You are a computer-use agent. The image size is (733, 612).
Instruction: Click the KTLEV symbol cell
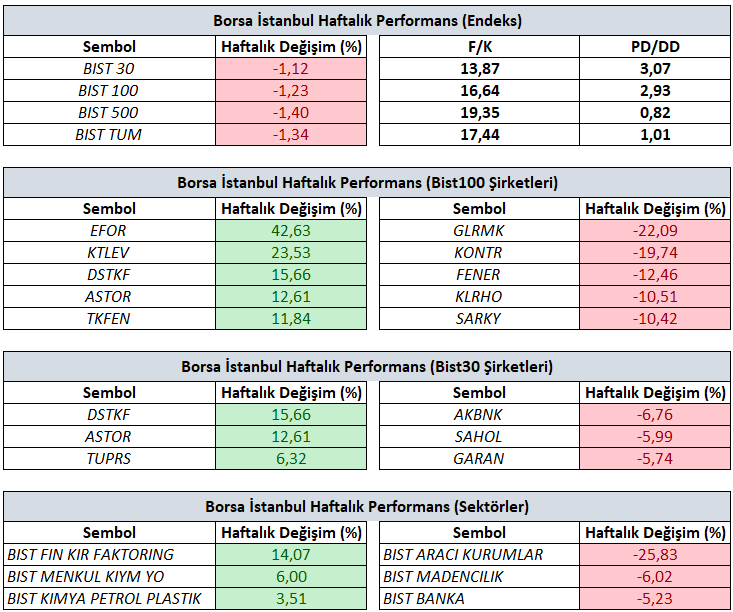coord(109,253)
